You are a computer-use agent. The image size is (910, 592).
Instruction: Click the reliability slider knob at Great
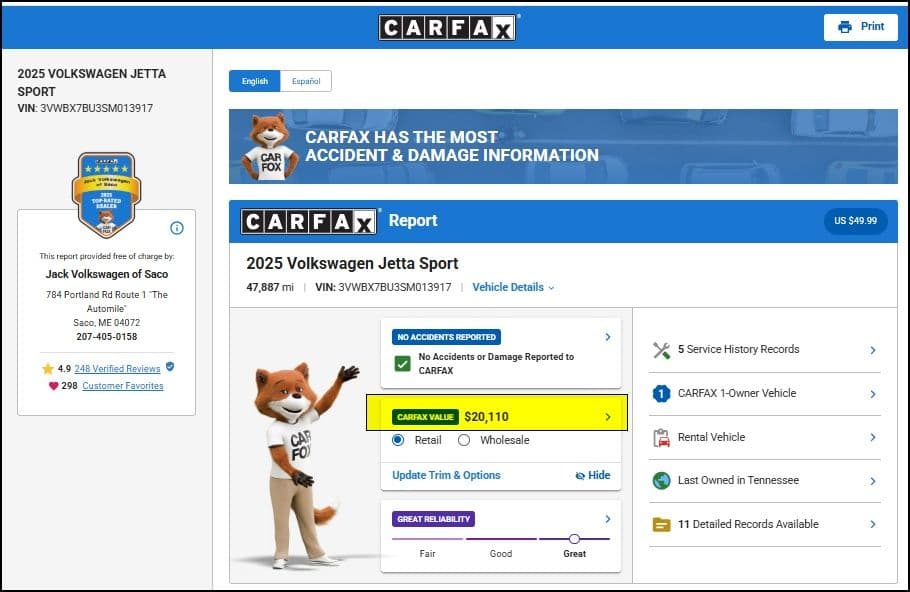tap(574, 539)
